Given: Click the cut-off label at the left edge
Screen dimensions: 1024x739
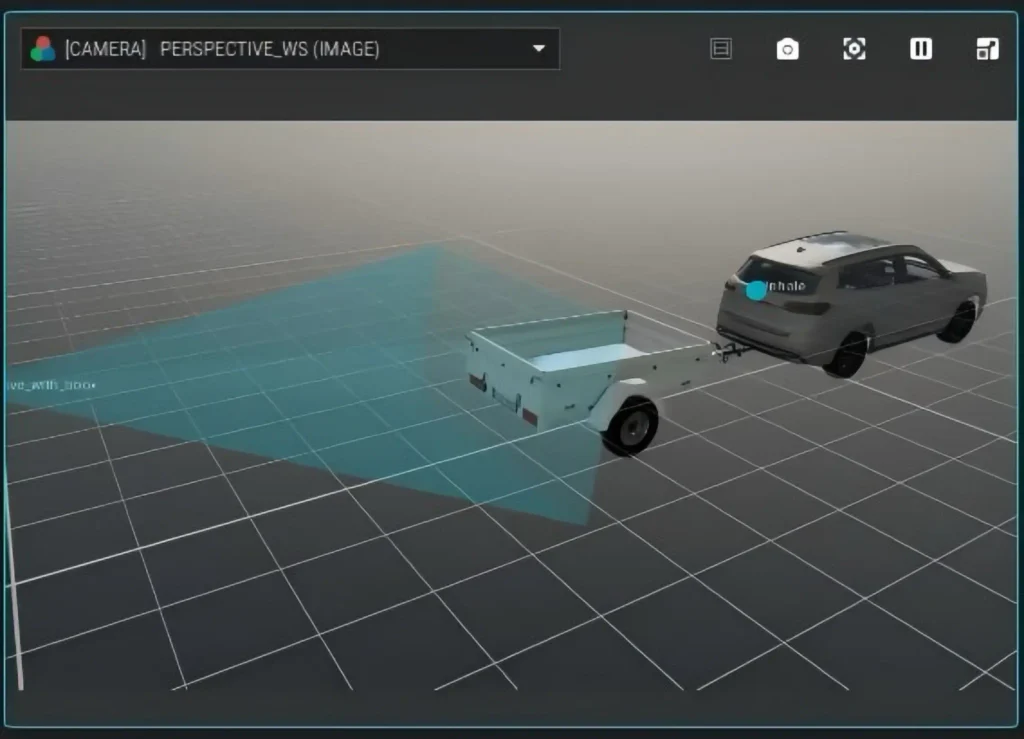Looking at the screenshot, I should (52, 385).
